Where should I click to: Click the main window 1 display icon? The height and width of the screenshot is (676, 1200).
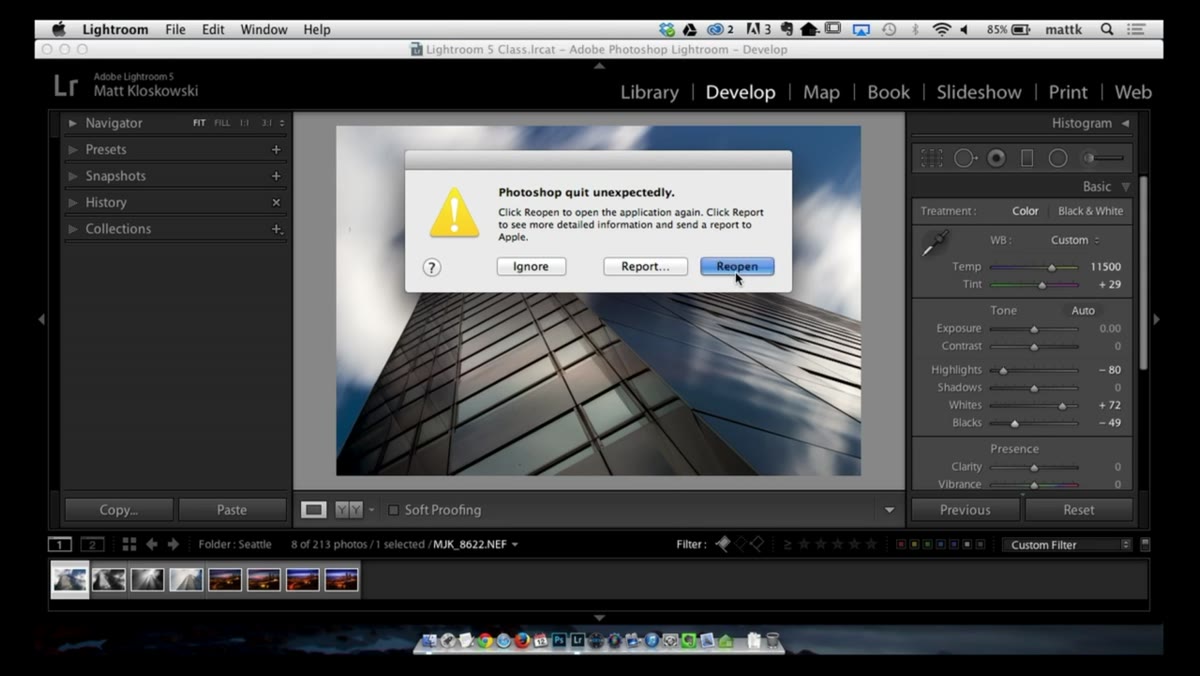[60, 544]
